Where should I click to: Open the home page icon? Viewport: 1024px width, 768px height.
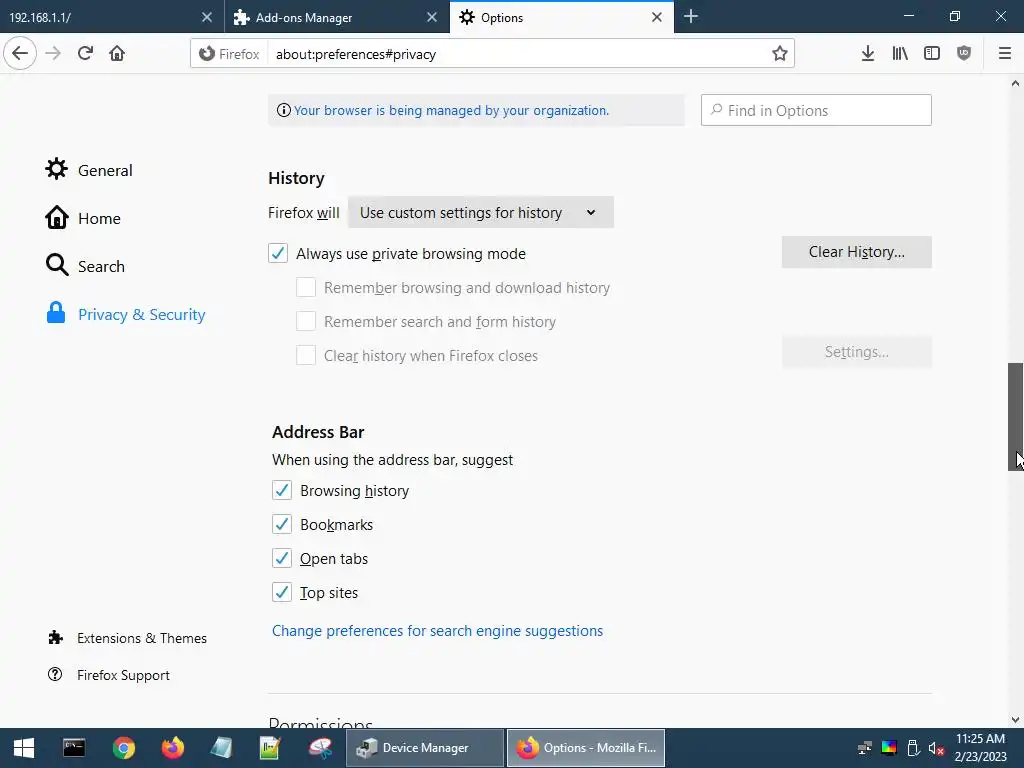pos(117,54)
